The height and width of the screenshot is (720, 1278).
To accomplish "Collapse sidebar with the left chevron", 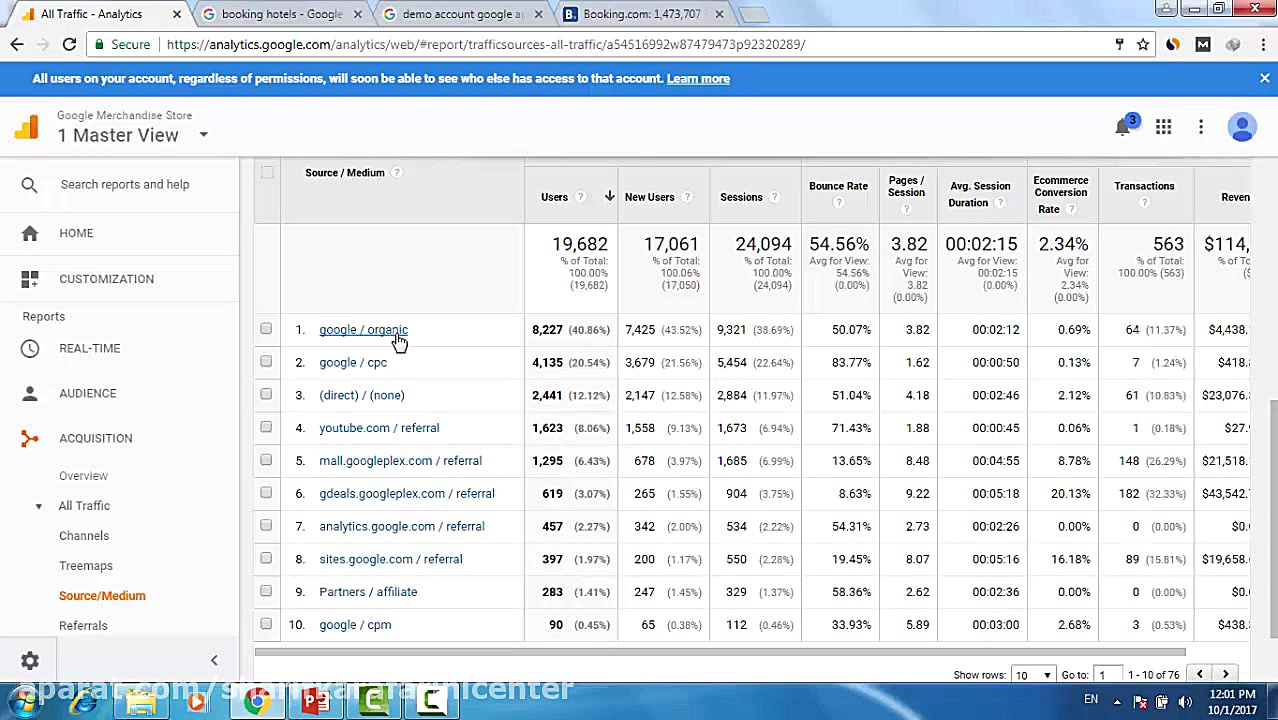I will click(213, 660).
